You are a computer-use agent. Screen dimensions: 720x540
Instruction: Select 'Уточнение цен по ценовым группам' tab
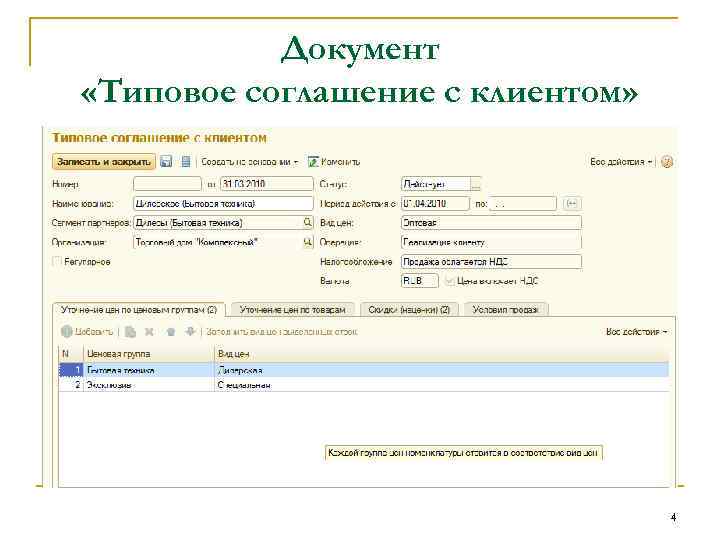pyautogui.click(x=139, y=310)
